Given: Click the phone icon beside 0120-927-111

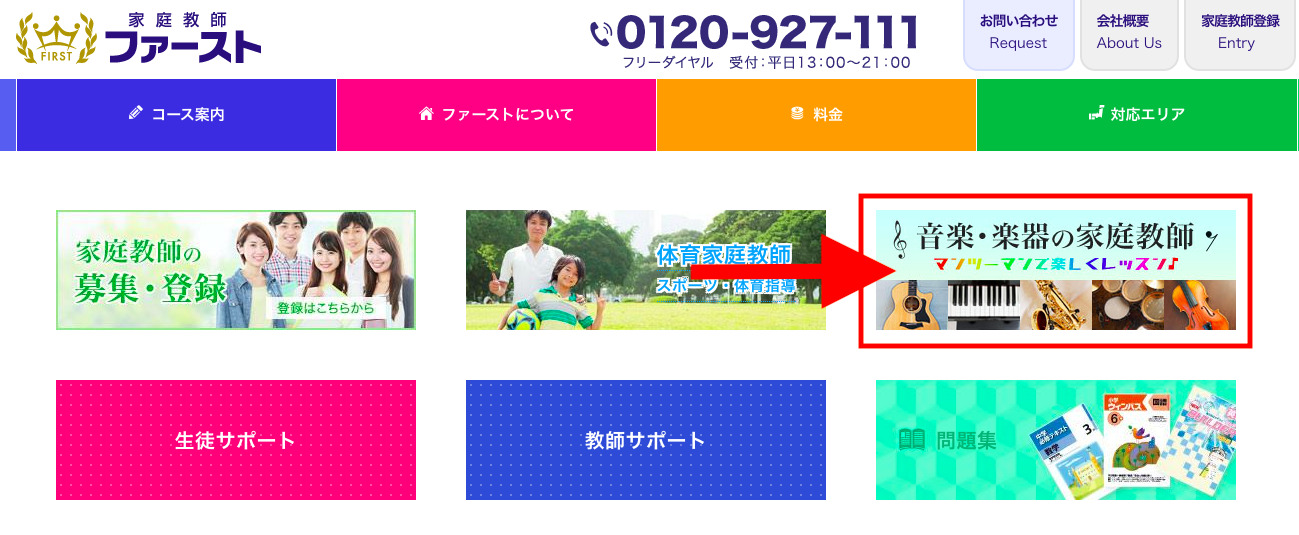Looking at the screenshot, I should pyautogui.click(x=601, y=34).
